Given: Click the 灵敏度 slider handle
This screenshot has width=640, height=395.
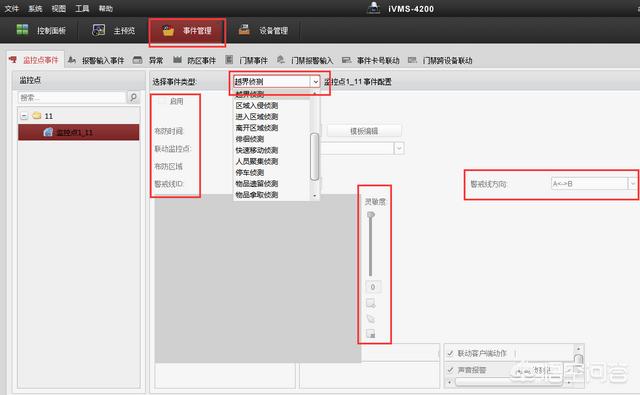Looking at the screenshot, I should click(x=371, y=215).
